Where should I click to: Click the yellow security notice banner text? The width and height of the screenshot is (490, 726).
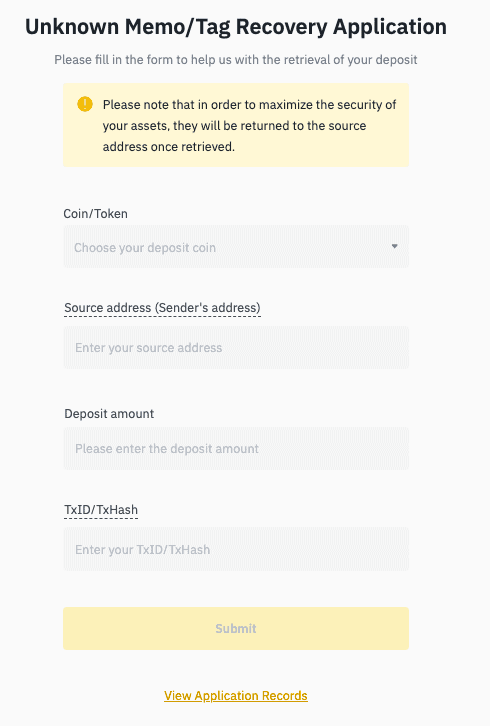249,125
